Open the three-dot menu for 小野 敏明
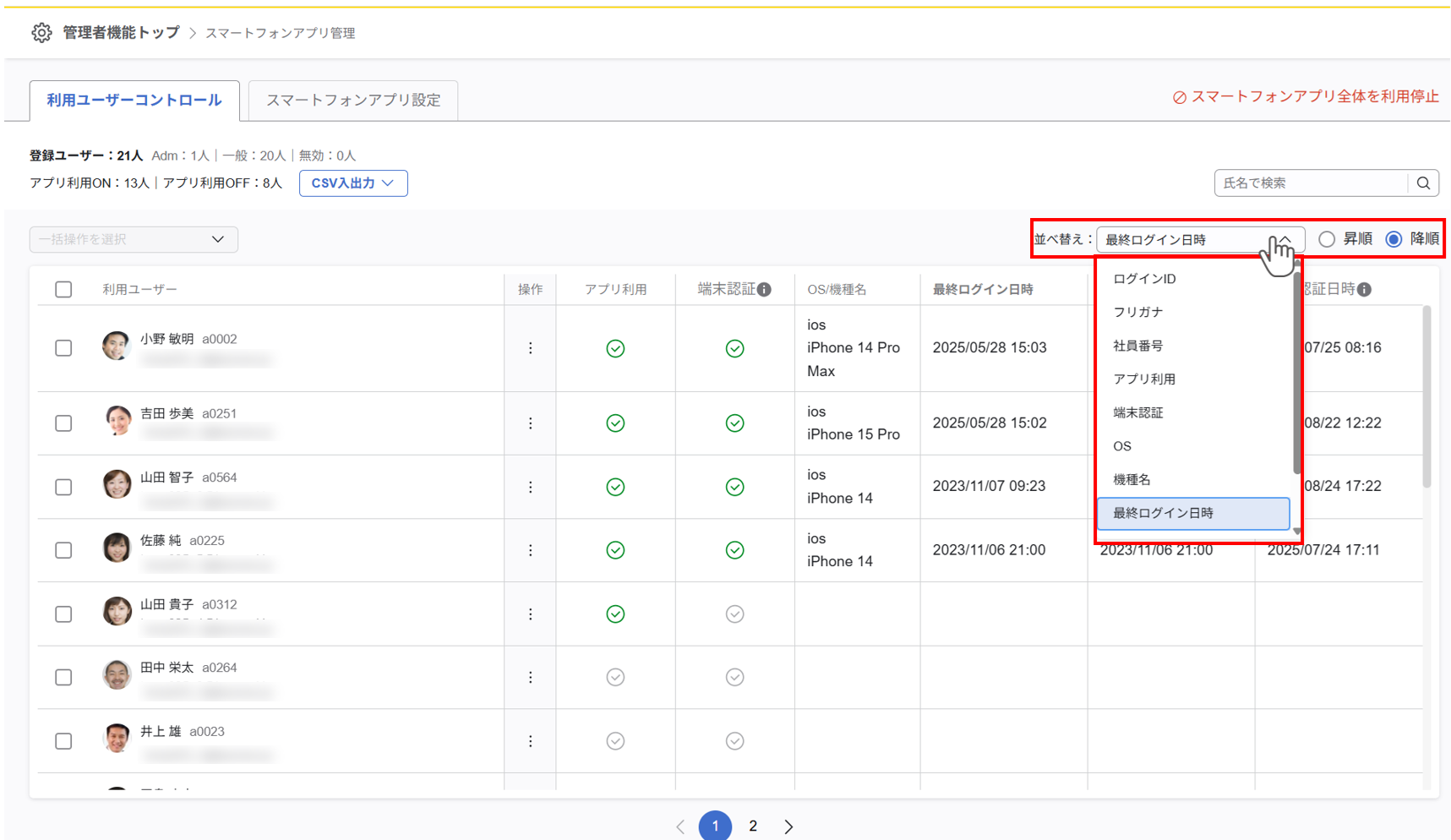 pos(530,348)
